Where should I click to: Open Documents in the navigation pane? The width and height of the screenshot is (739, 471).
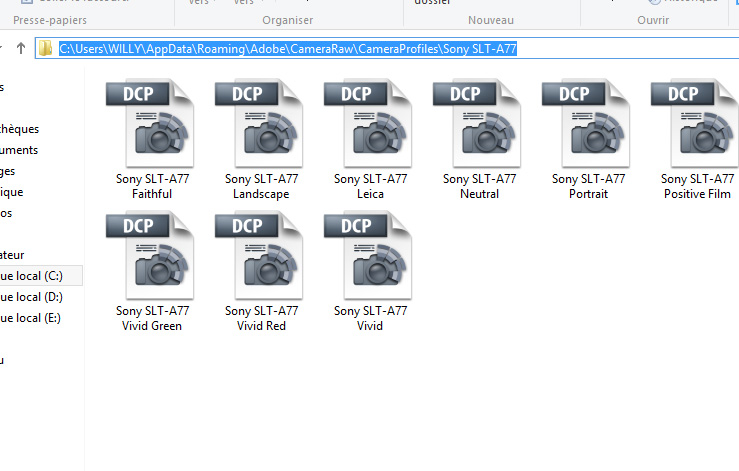pyautogui.click(x=20, y=150)
